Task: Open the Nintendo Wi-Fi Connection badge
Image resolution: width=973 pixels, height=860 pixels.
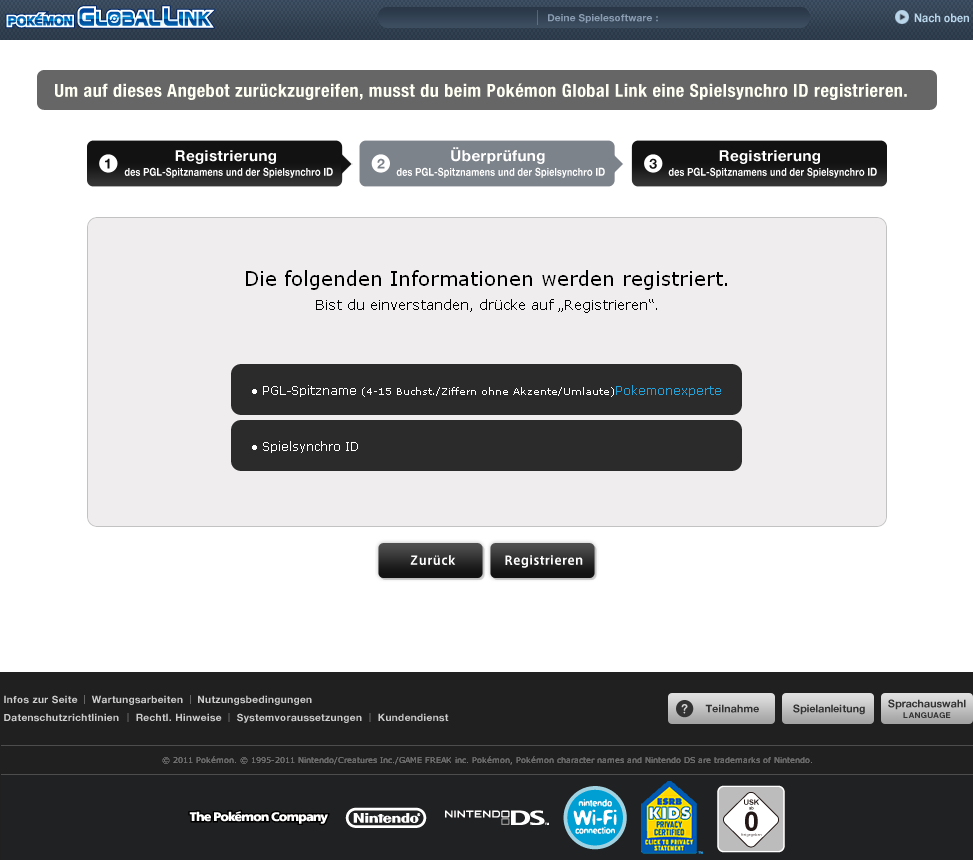Action: 596,818
